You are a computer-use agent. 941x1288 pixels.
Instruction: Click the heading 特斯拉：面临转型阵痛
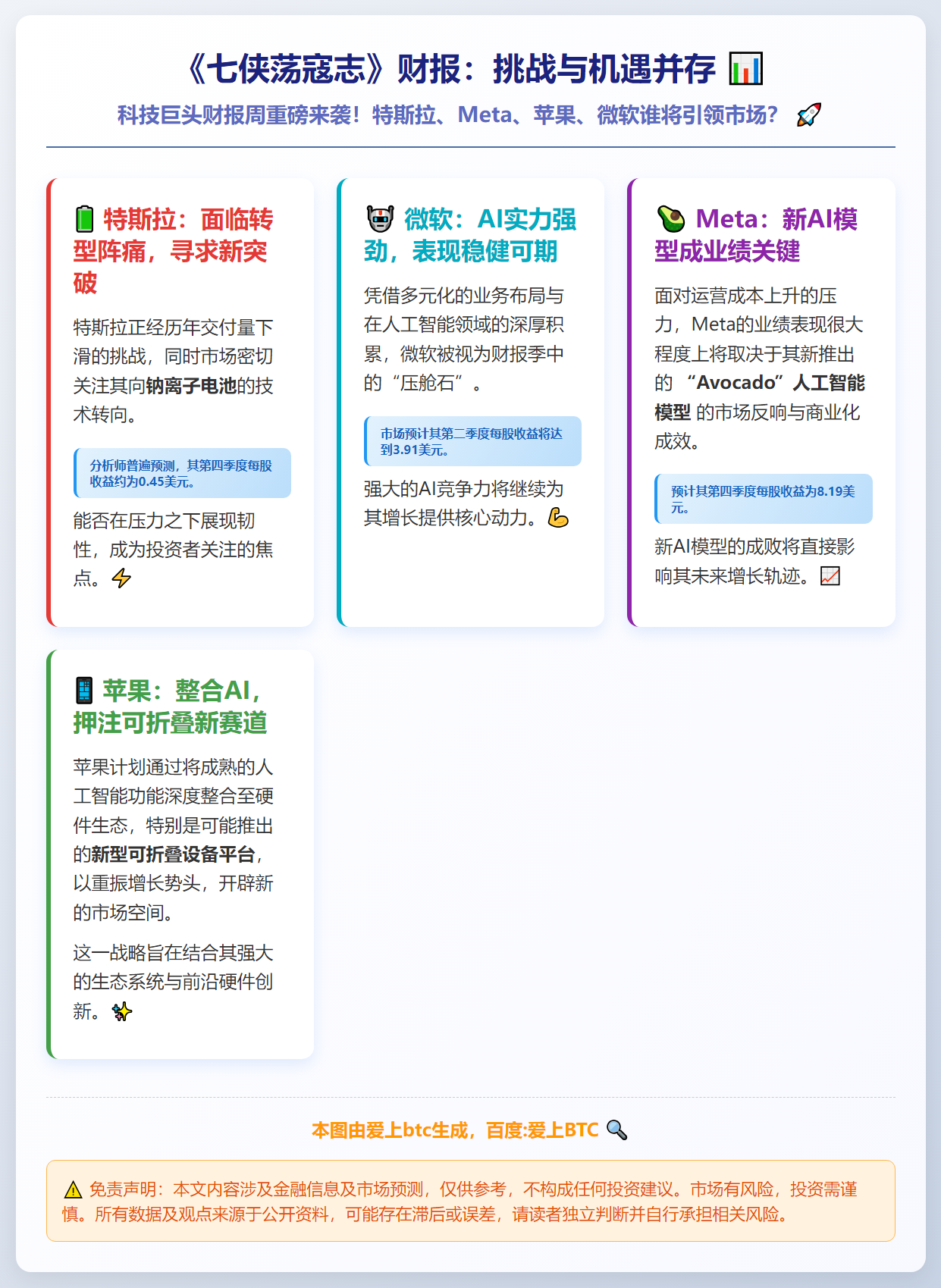[x=173, y=251]
